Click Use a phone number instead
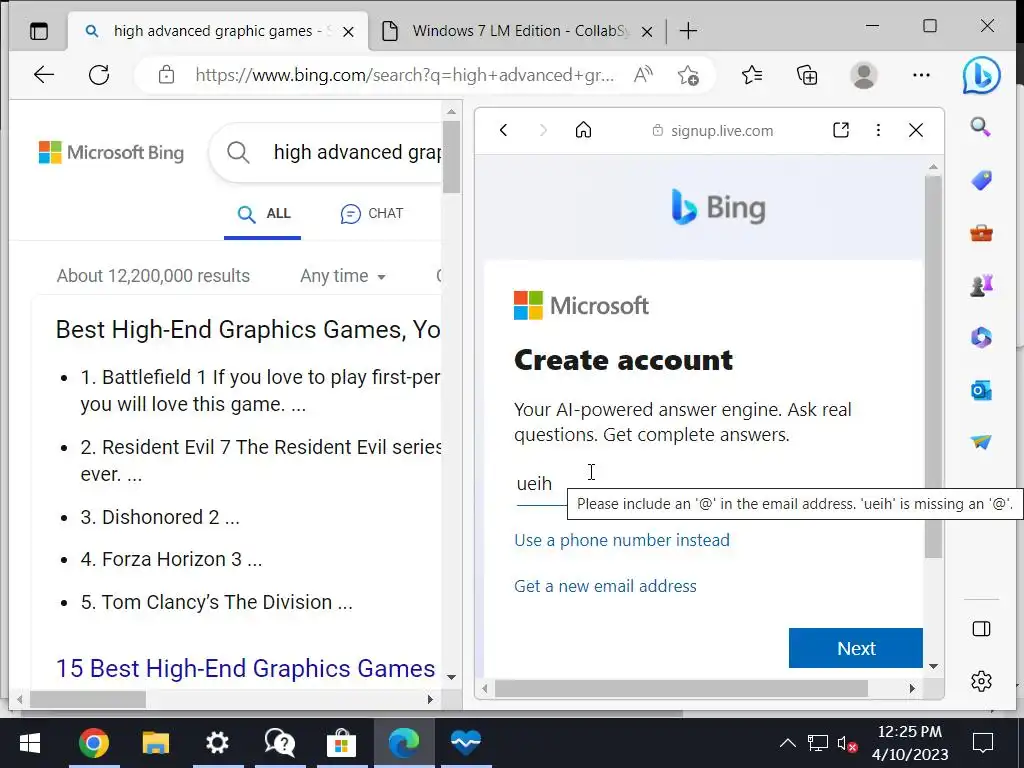Screen dimensions: 1024x768 tap(622, 540)
